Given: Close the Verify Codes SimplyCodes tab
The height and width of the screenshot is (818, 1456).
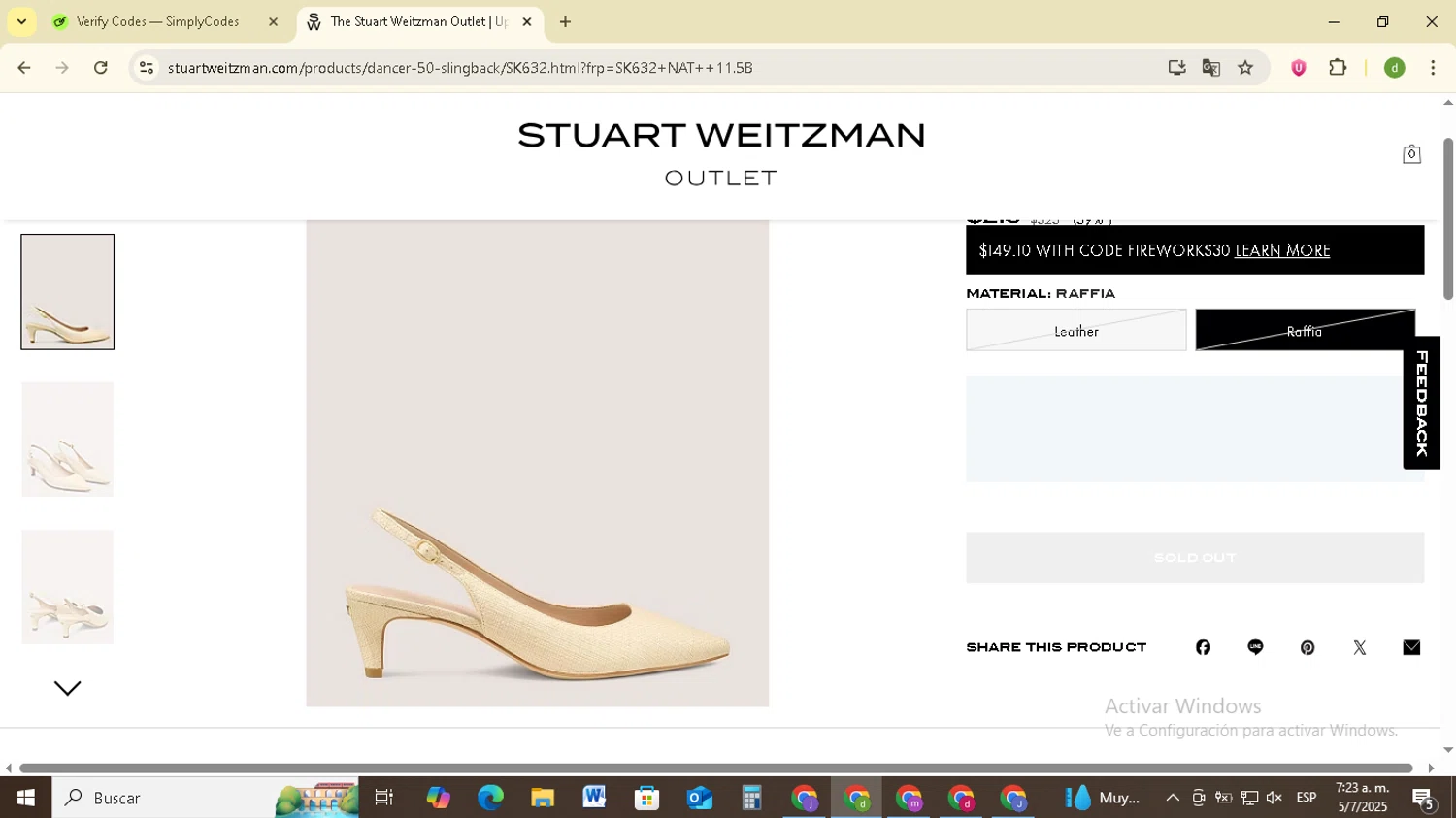Looking at the screenshot, I should [x=273, y=22].
